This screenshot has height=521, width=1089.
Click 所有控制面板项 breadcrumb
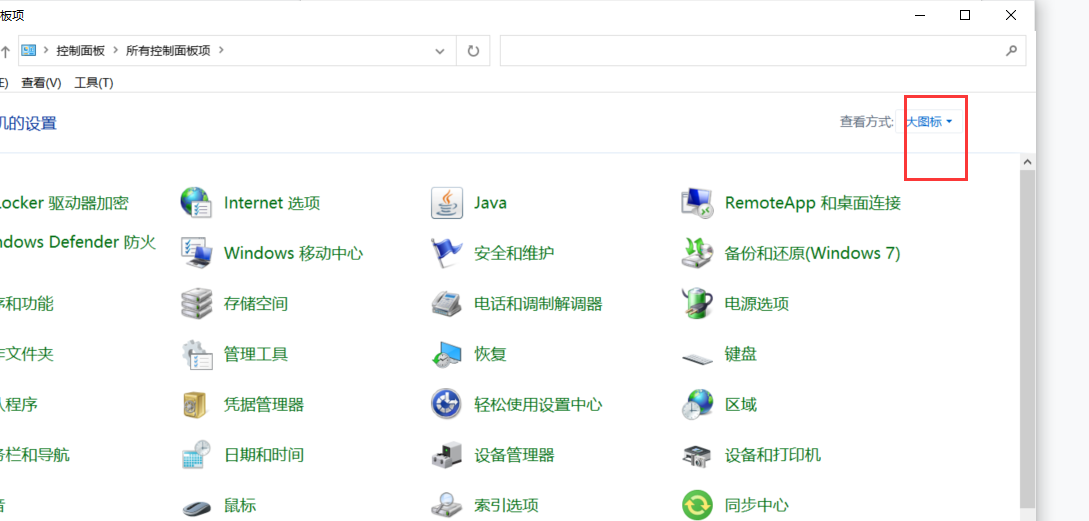coord(168,50)
